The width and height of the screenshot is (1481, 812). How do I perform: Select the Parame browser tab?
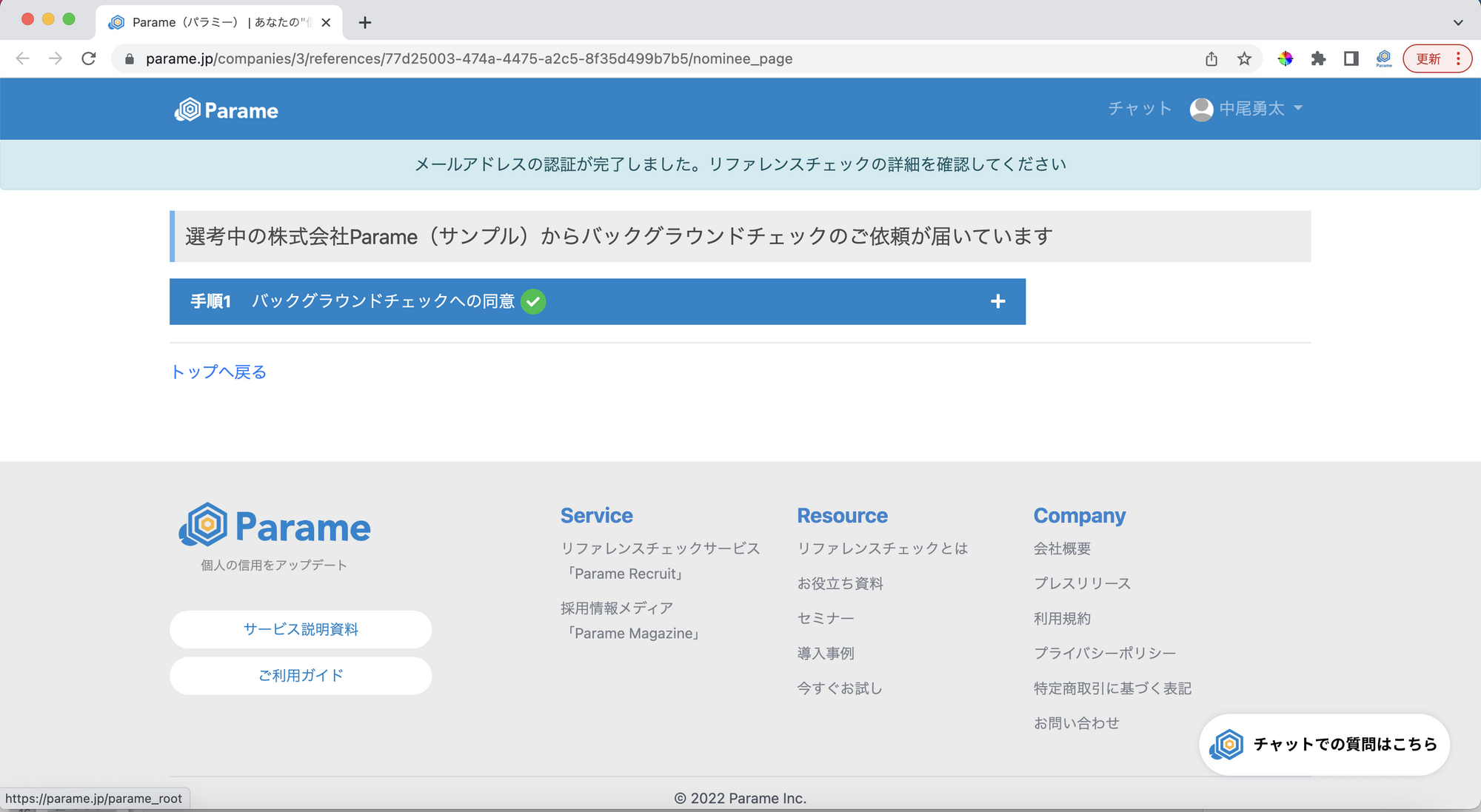coord(219,22)
